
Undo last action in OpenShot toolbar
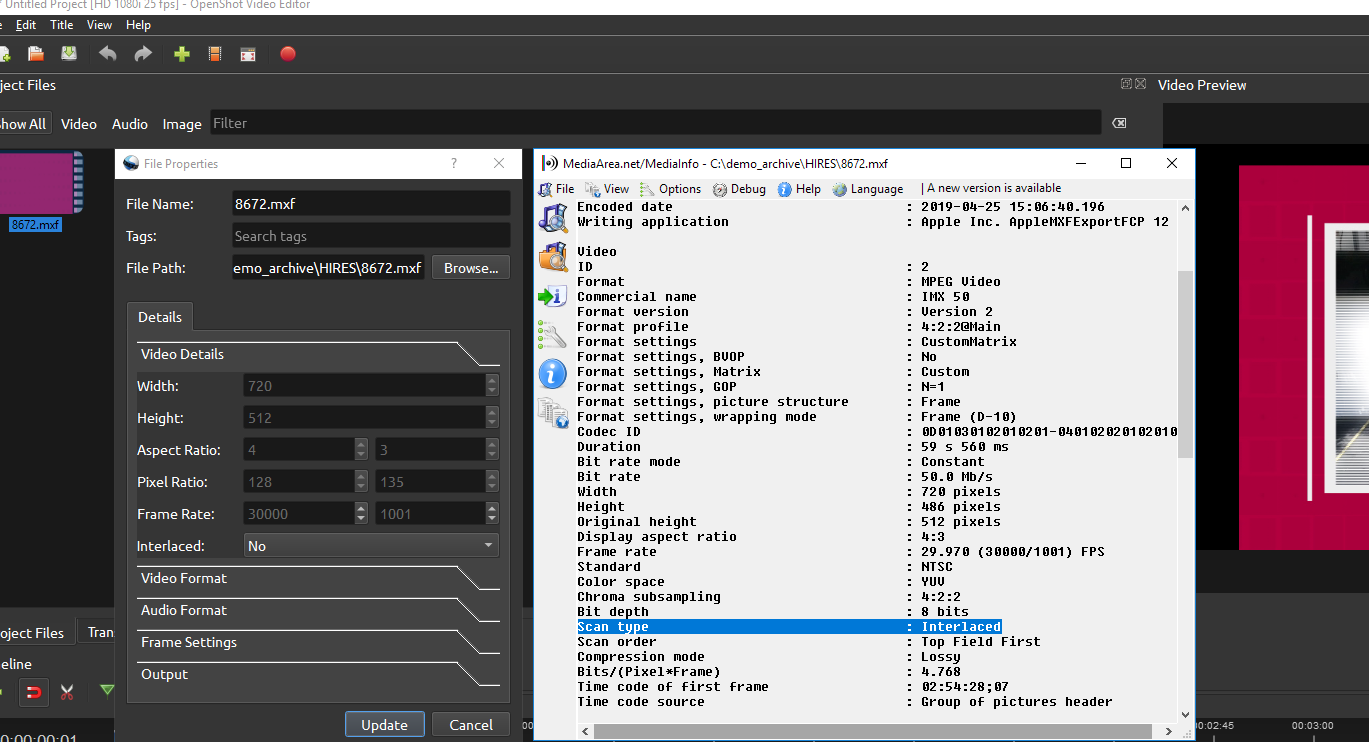click(x=108, y=54)
